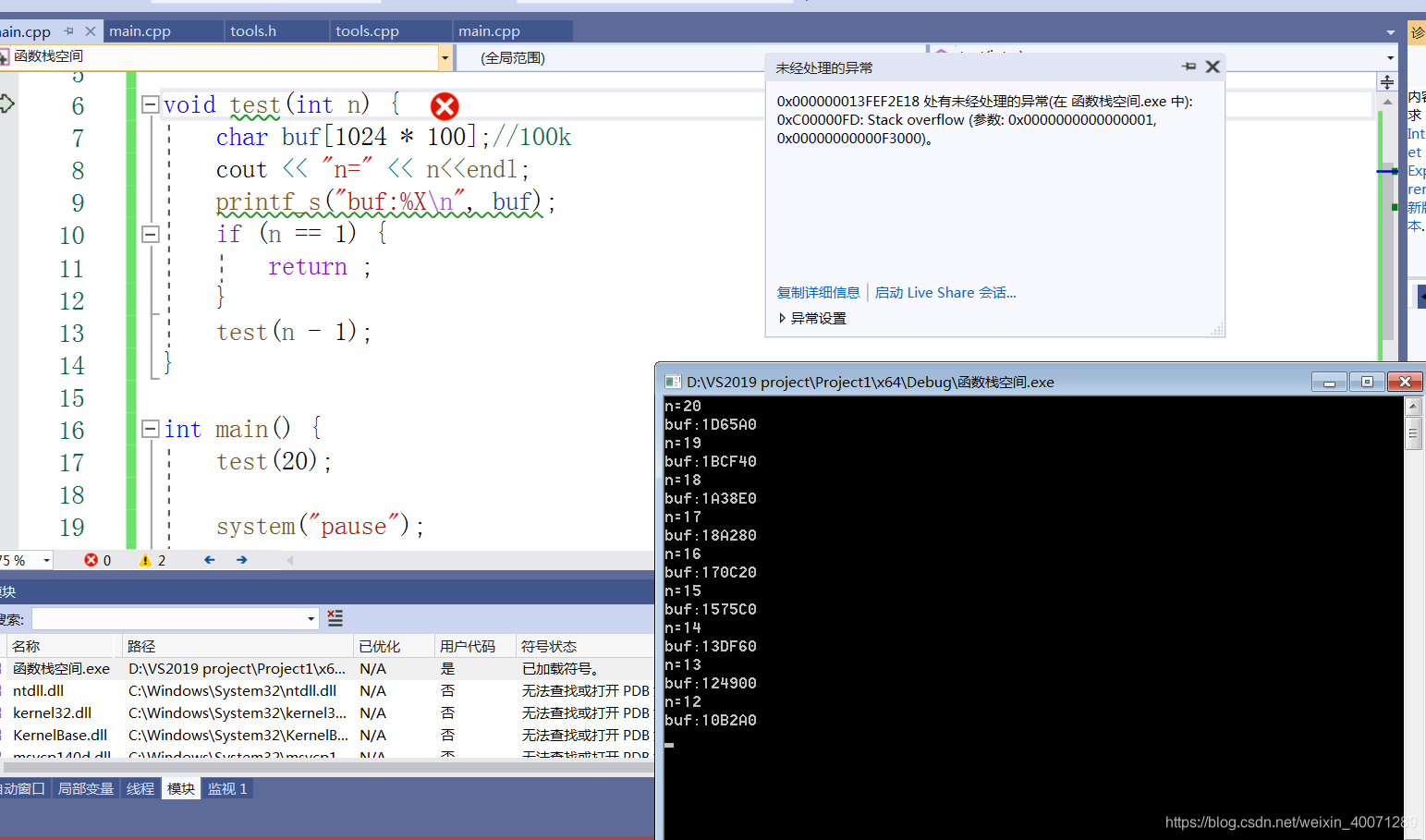Collapse the main function block

coord(150,429)
